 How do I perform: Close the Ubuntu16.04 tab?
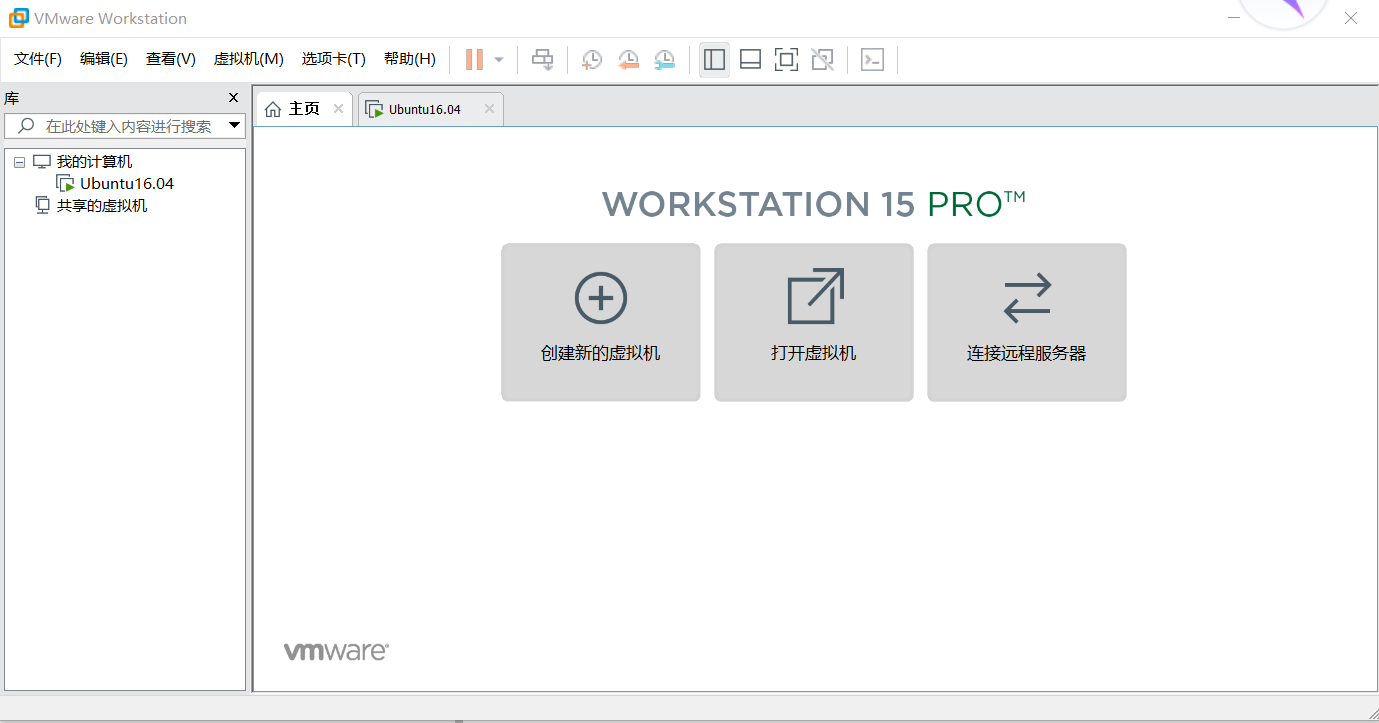(x=489, y=108)
